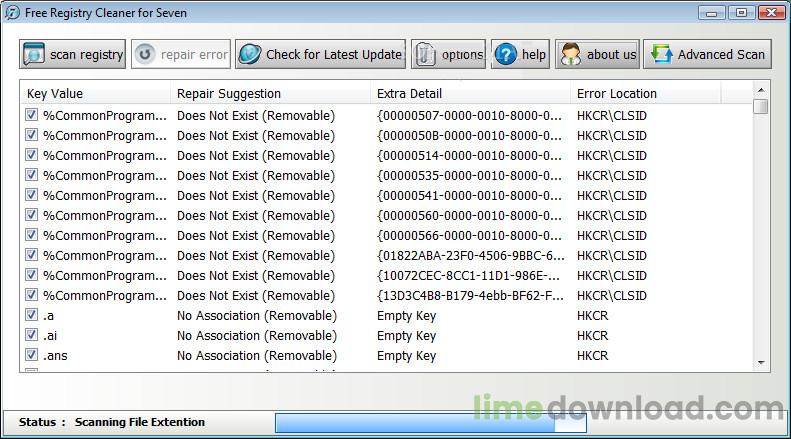Screen dimensions: 791x439
Task: Click the scan registry icon
Action: click(33, 54)
